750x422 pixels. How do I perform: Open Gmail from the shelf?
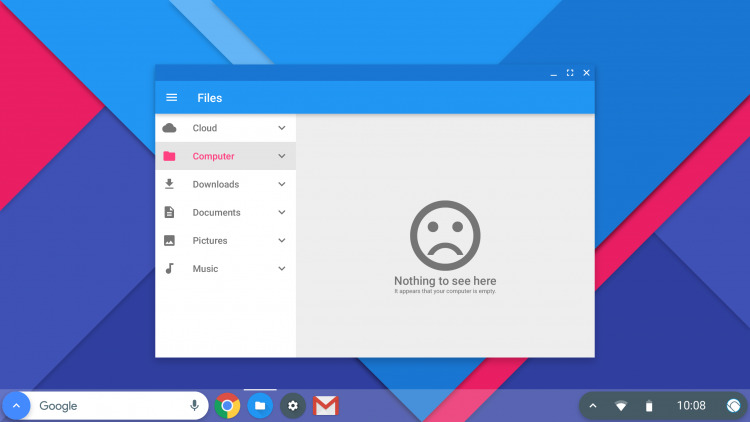tap(326, 406)
